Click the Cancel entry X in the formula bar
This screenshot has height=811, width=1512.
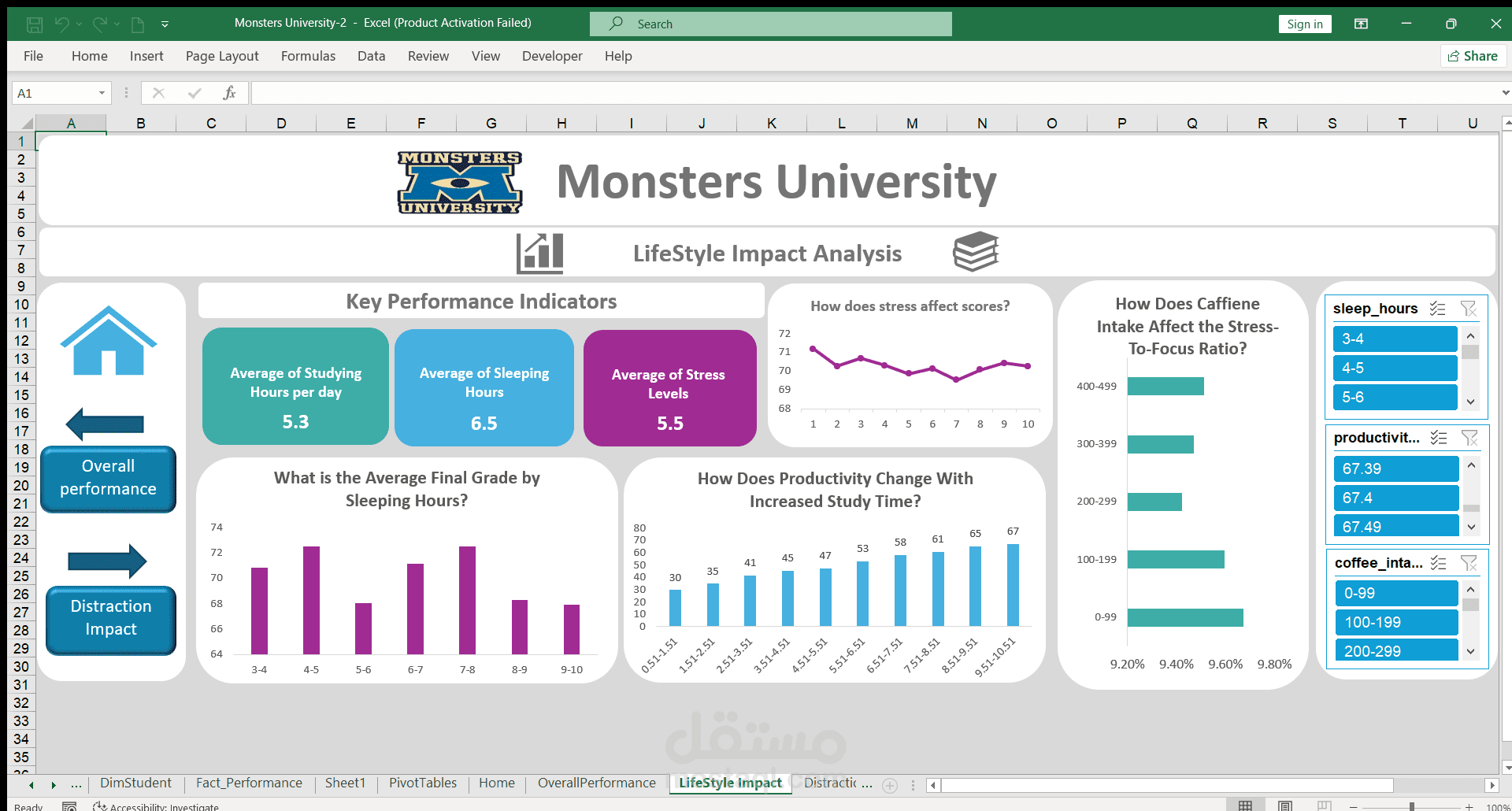(x=158, y=93)
